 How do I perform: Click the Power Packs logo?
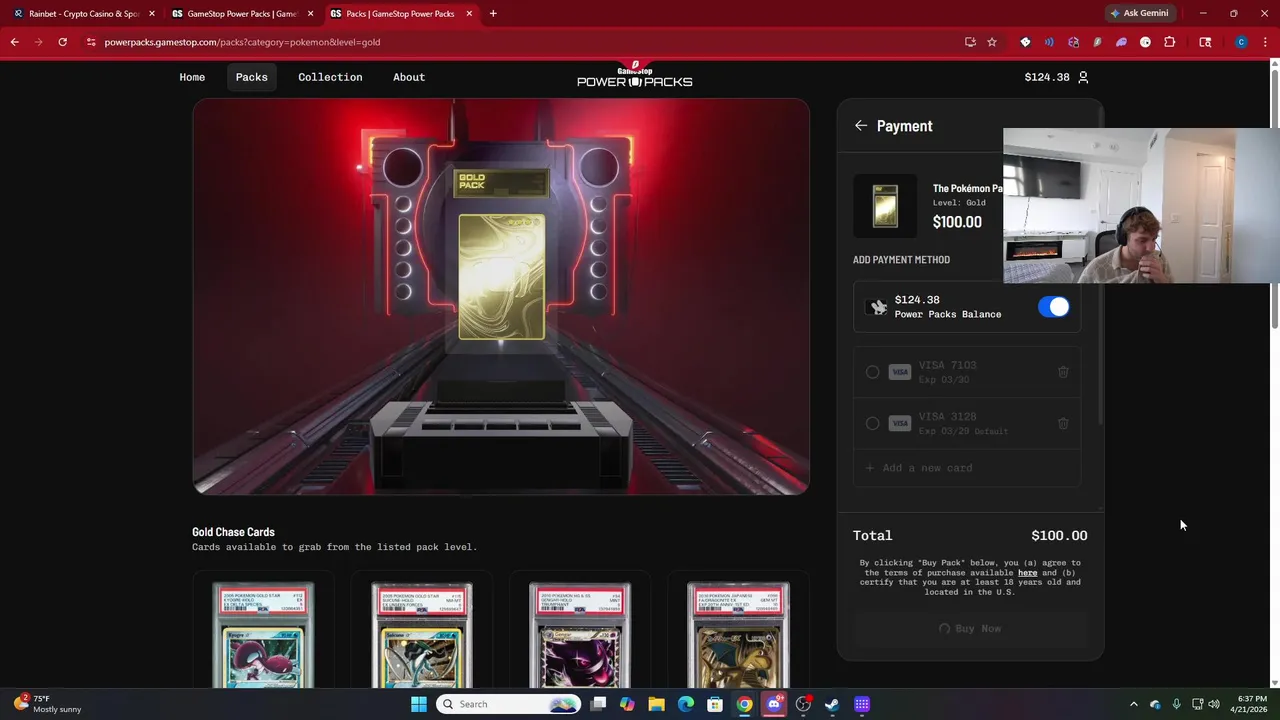[634, 75]
